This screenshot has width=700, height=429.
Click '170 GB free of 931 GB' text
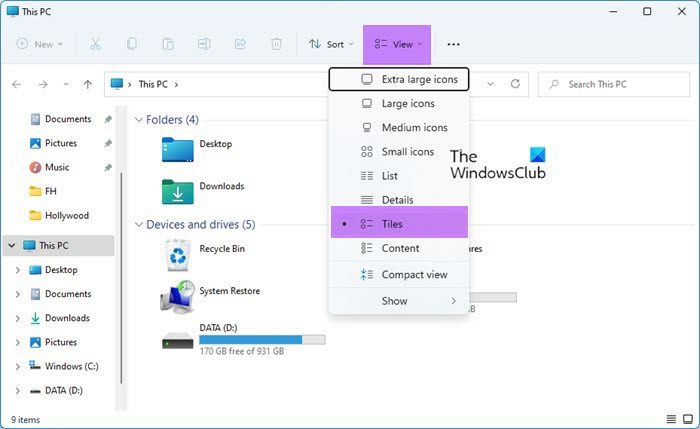point(242,351)
